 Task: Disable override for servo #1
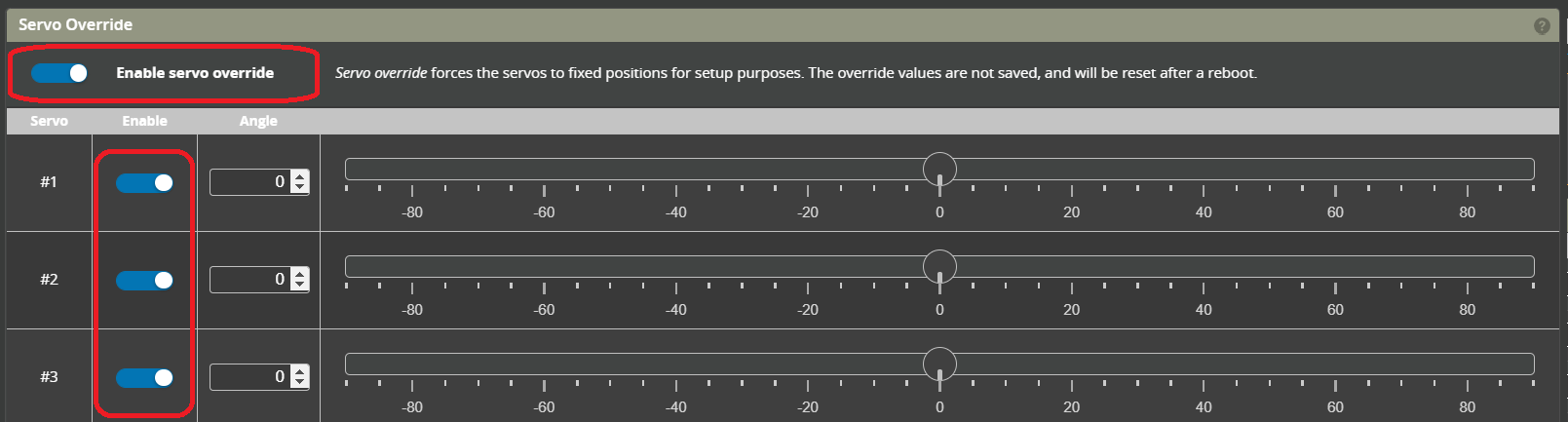click(x=144, y=183)
